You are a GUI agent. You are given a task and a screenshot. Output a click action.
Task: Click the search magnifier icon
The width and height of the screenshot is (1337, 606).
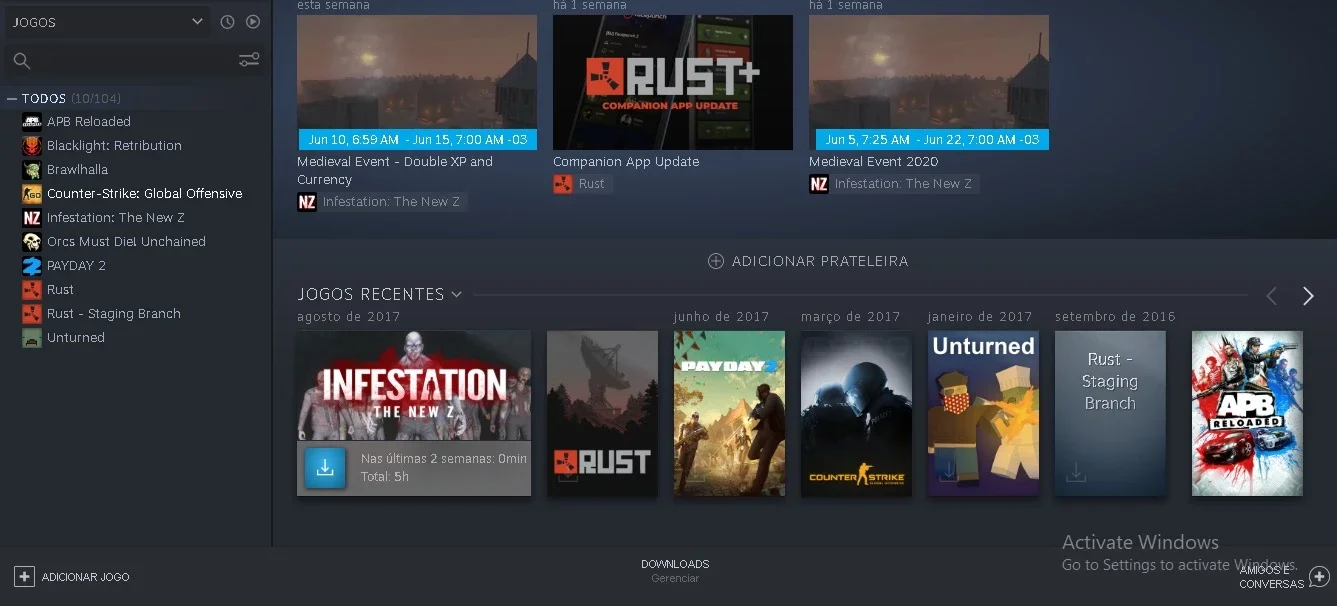(x=21, y=61)
